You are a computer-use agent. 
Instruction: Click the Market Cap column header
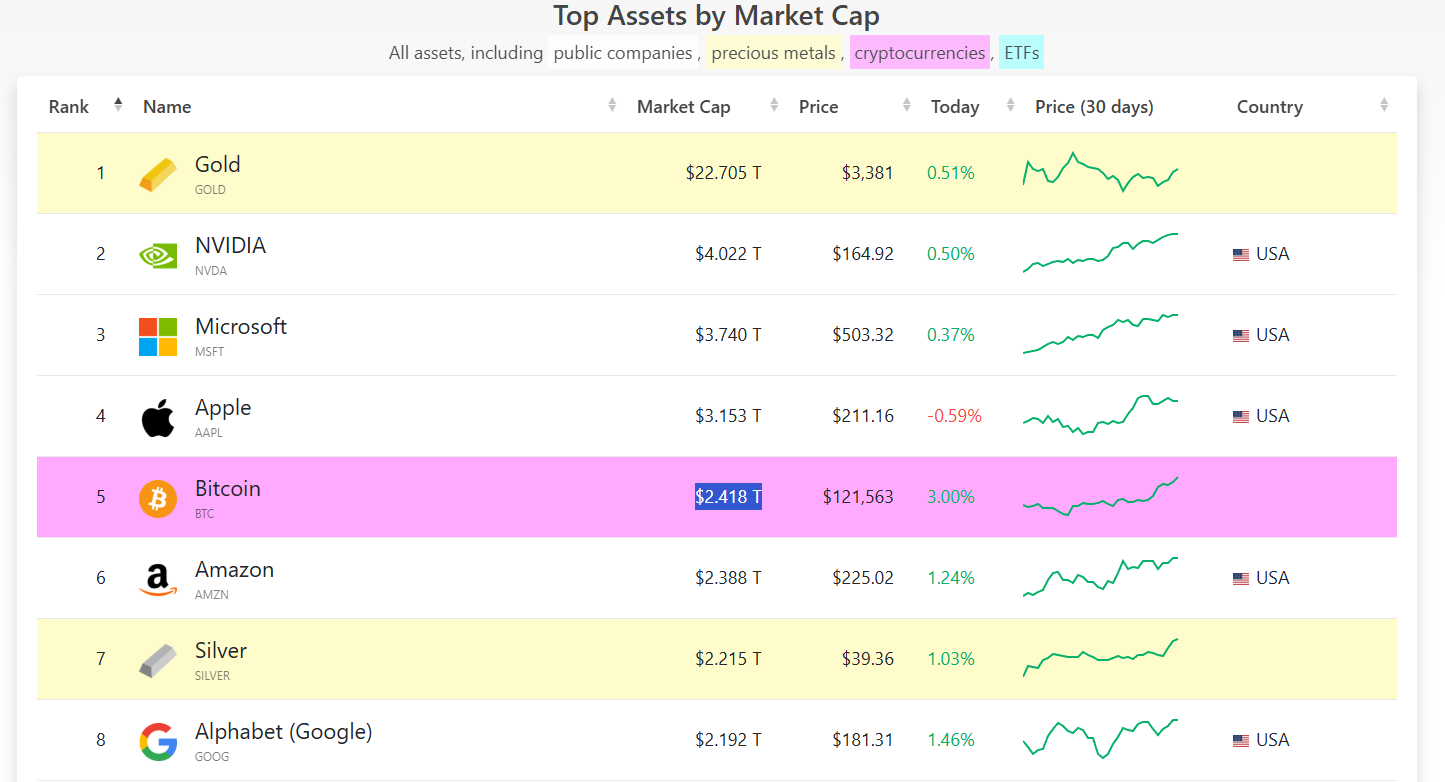684,107
